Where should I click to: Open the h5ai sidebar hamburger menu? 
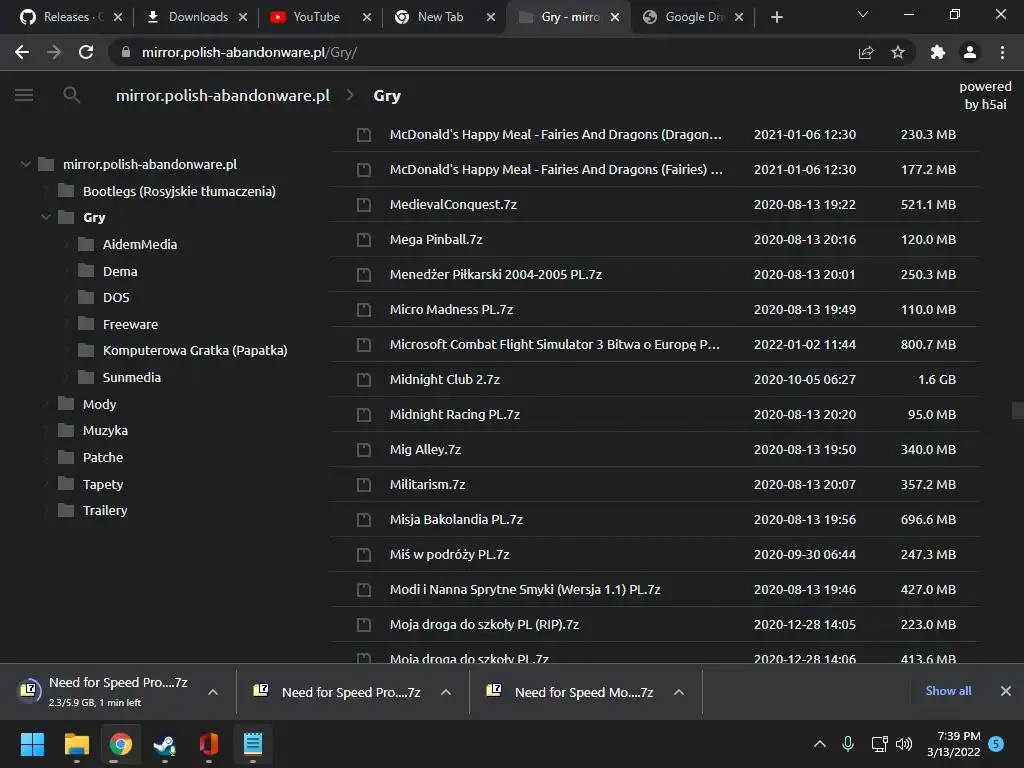coord(24,95)
